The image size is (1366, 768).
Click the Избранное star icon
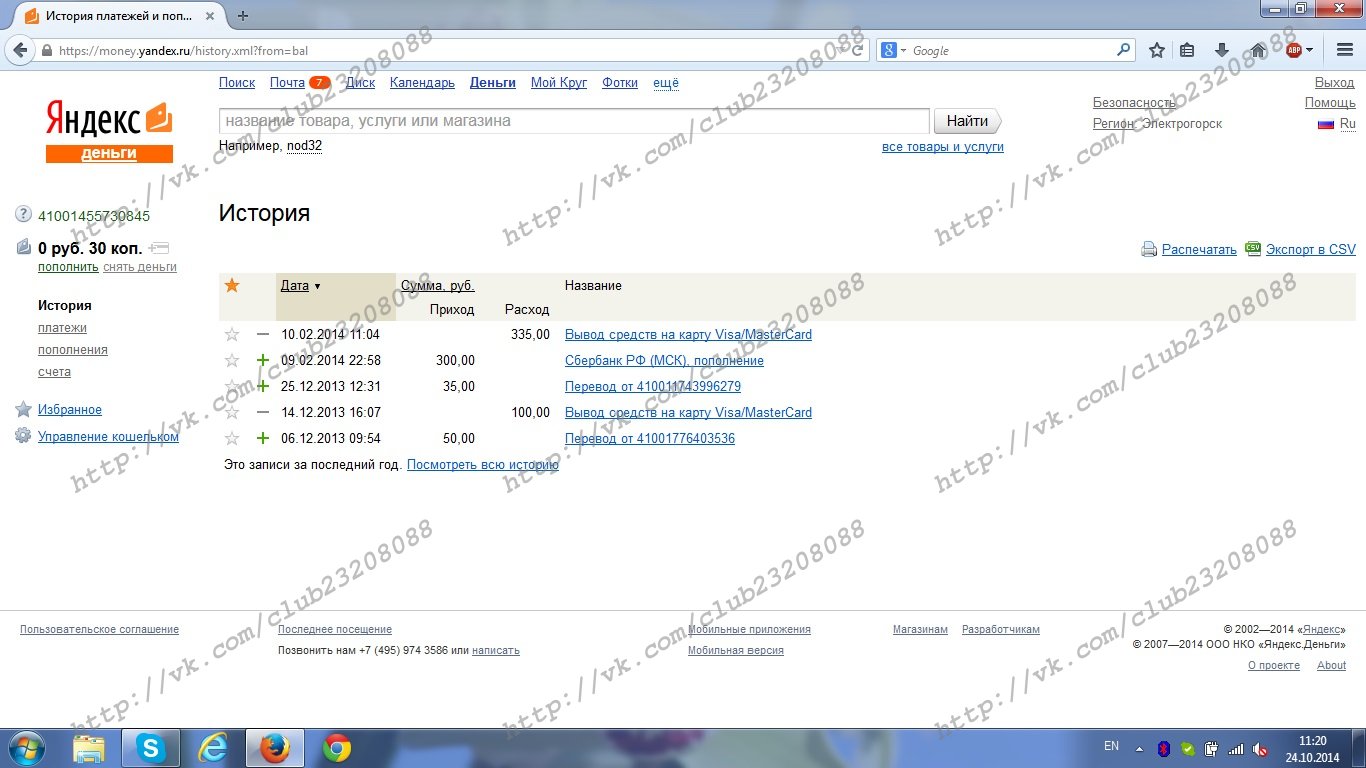(x=23, y=409)
